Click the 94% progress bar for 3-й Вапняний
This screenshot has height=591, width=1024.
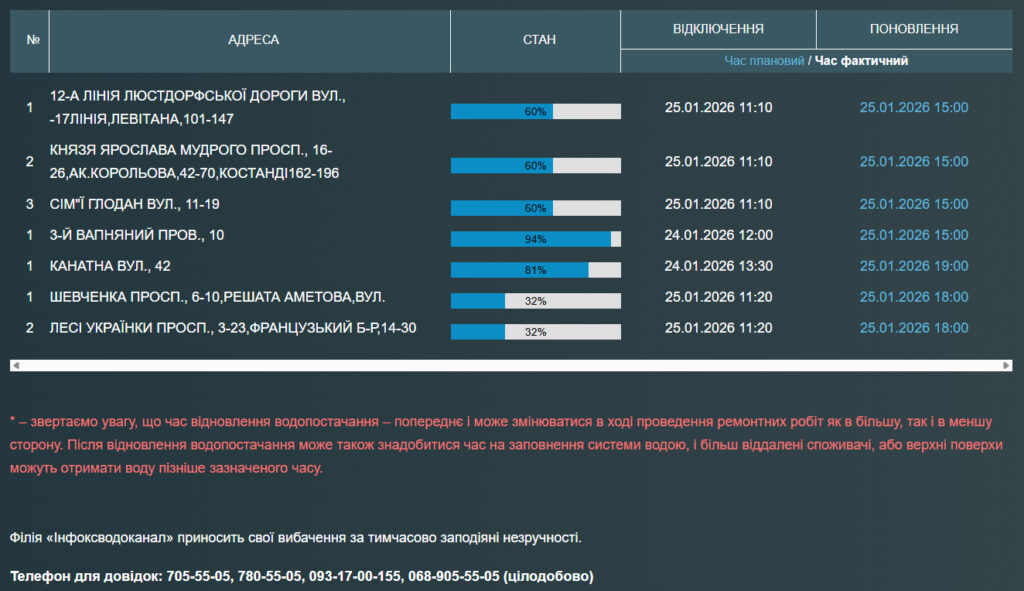(x=535, y=239)
